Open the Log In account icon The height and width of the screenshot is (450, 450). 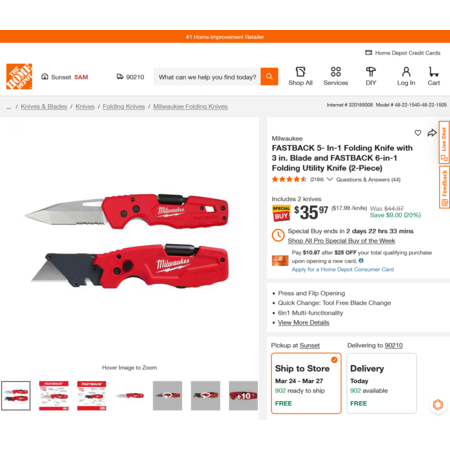pyautogui.click(x=406, y=76)
